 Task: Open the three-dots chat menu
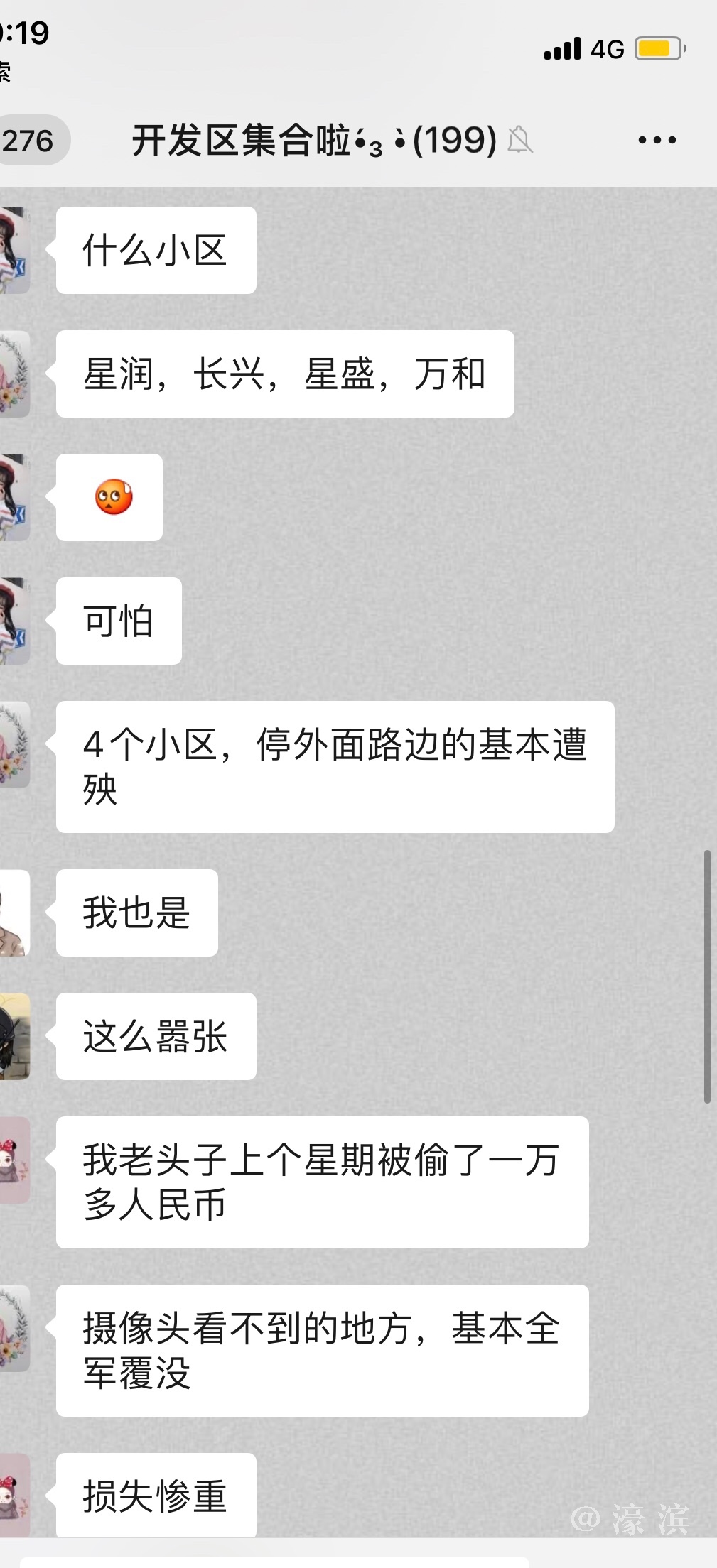657,140
